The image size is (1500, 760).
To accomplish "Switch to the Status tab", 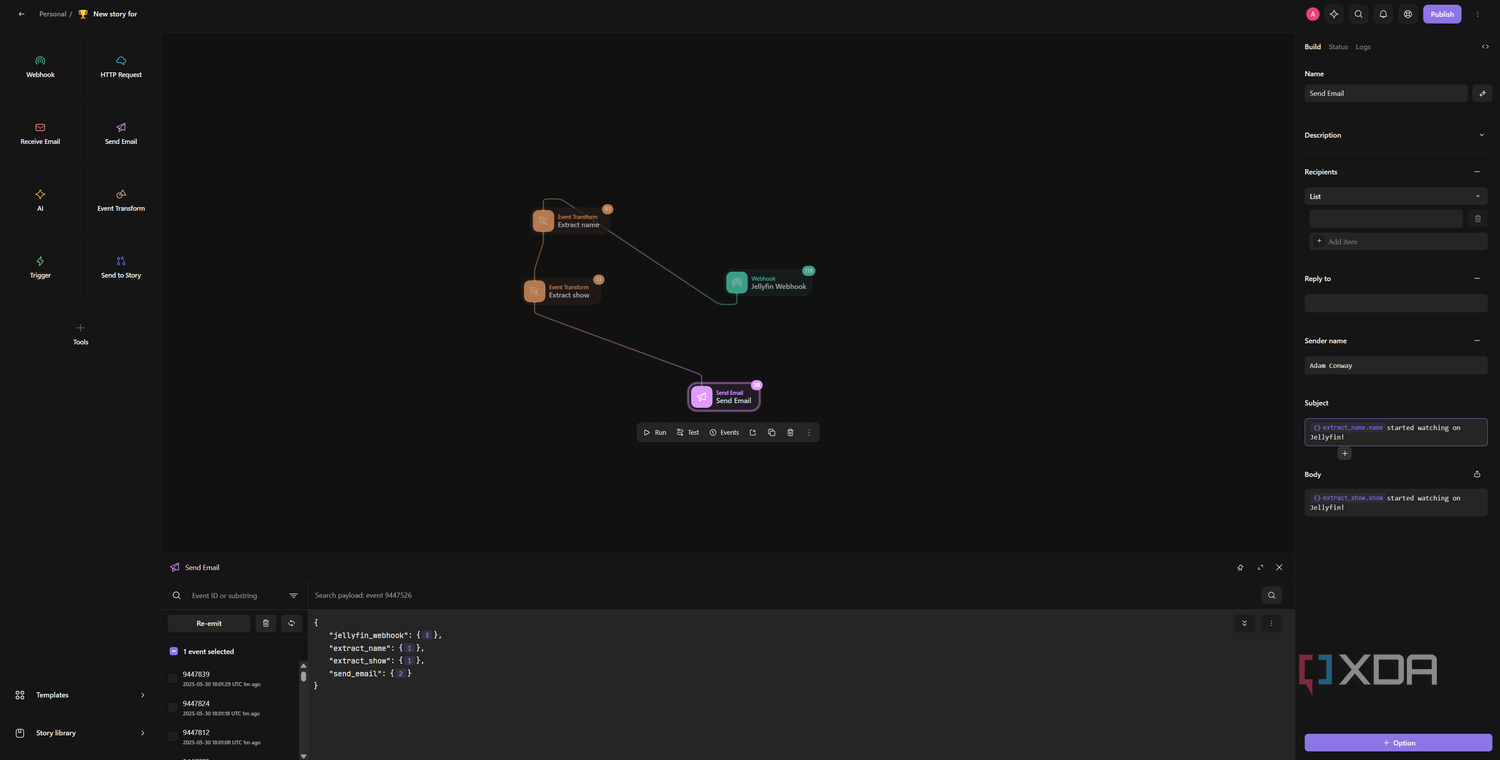I will tap(1338, 47).
